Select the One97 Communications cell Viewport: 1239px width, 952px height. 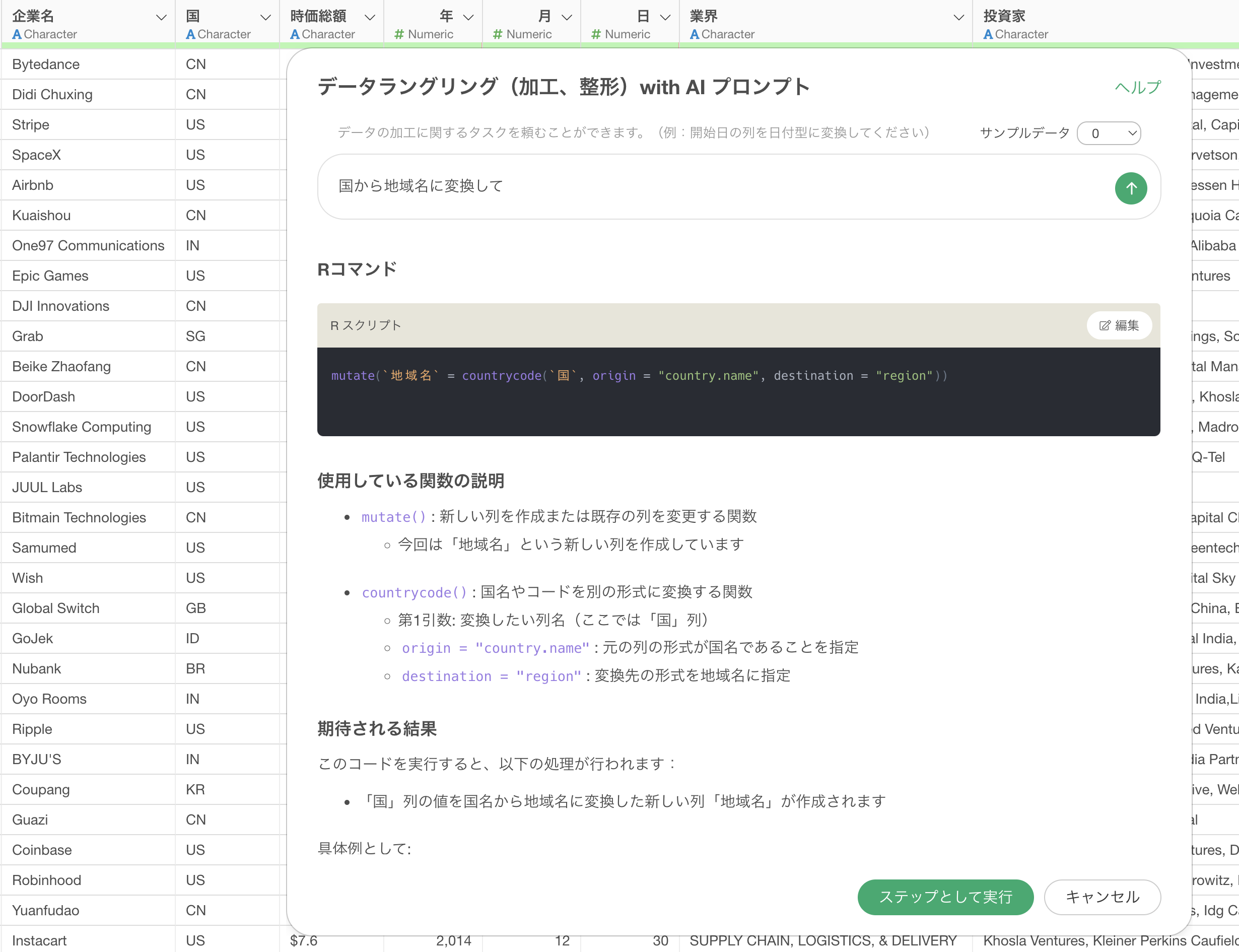(x=88, y=245)
